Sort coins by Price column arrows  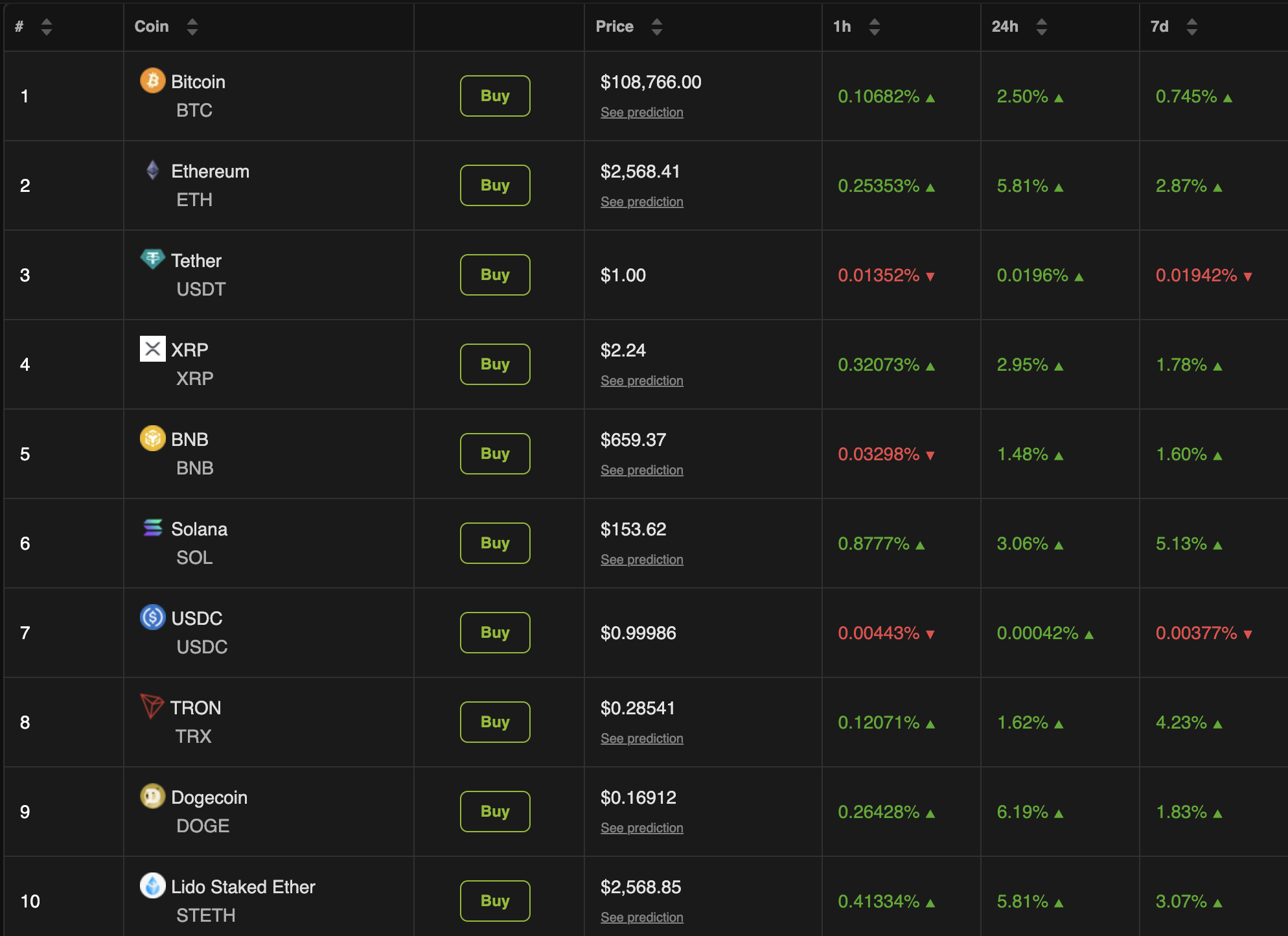point(656,27)
